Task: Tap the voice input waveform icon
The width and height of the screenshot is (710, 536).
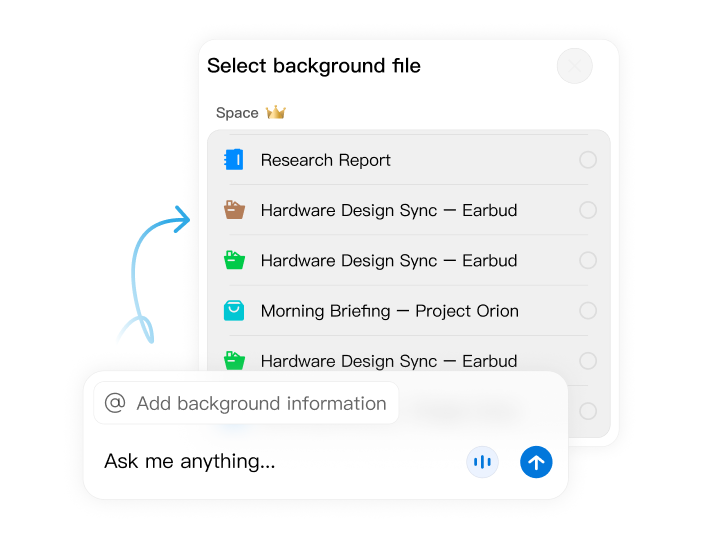Action: pos(483,462)
